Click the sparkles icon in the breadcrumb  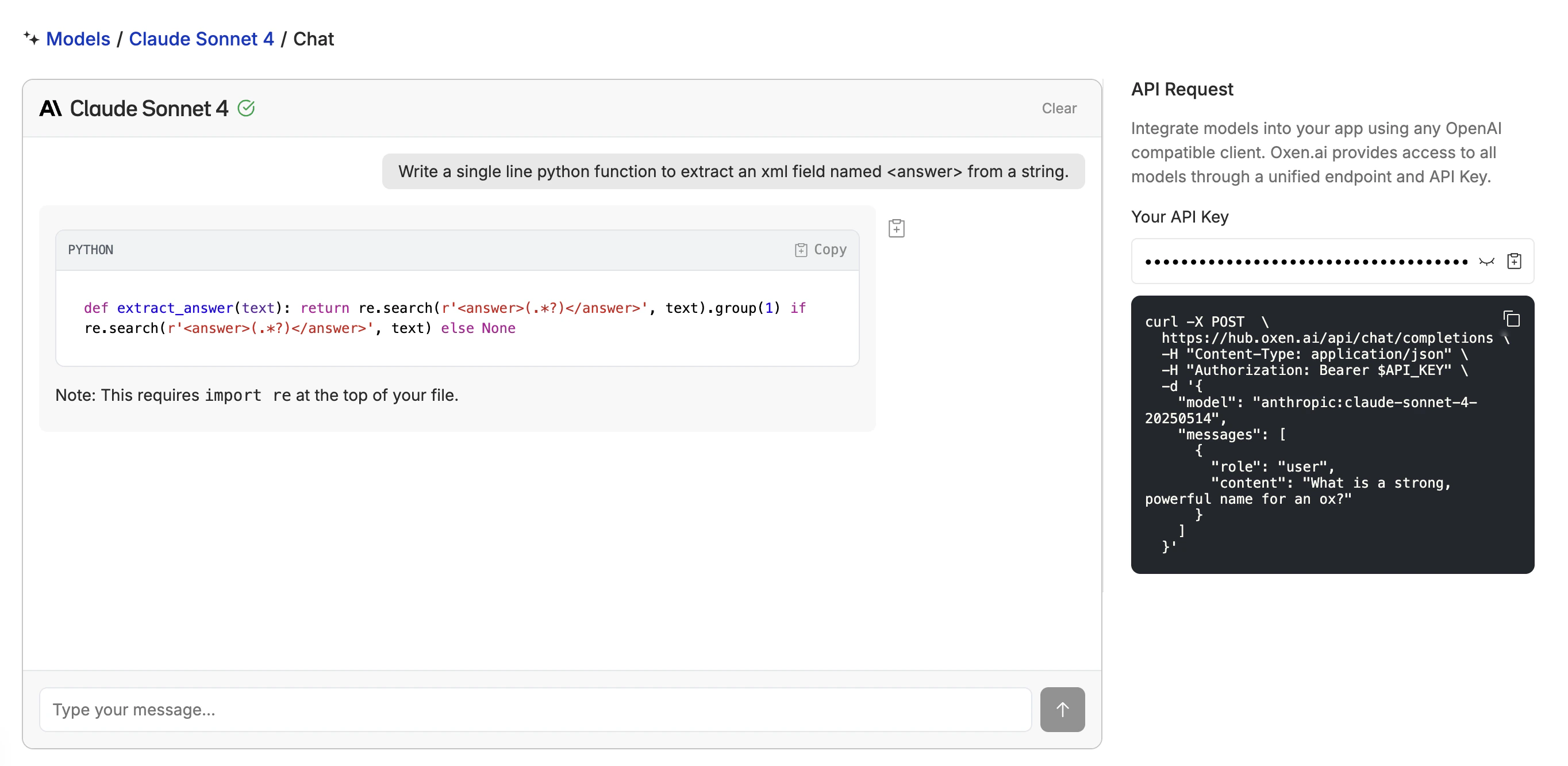tap(32, 39)
